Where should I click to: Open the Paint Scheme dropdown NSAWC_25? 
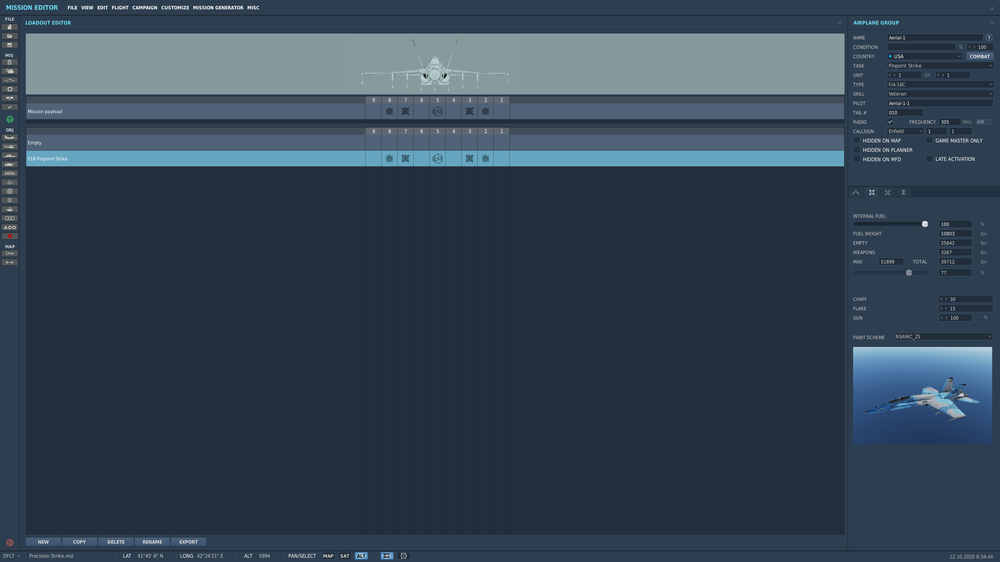pos(943,337)
